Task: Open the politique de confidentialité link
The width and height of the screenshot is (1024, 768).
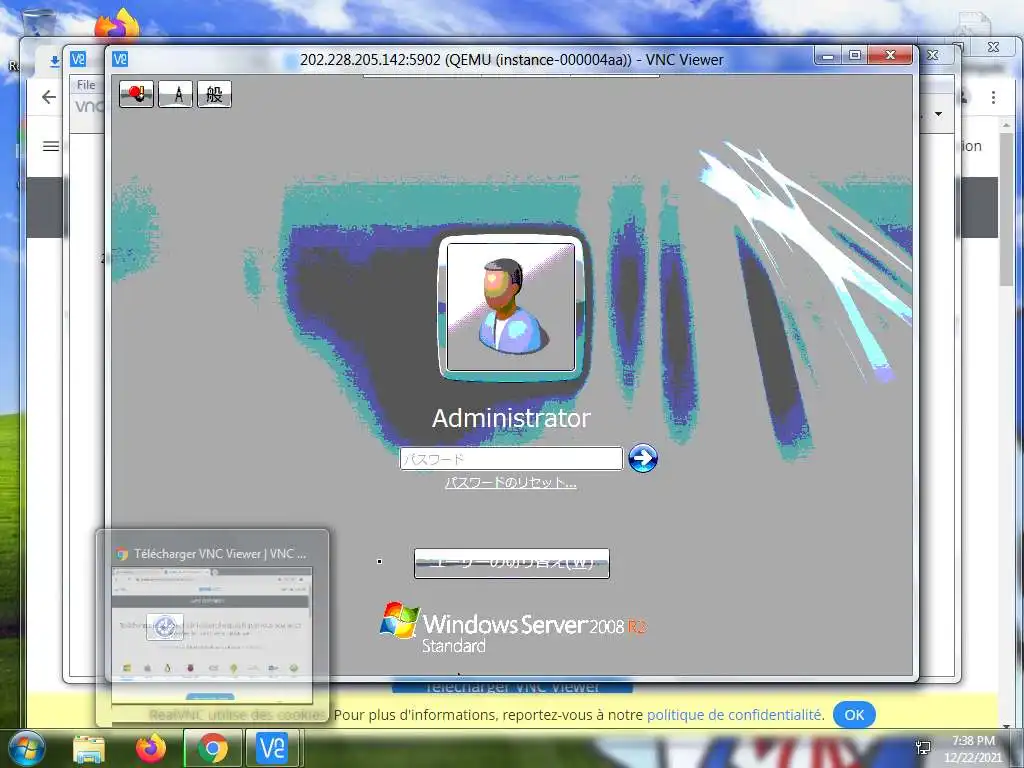Action: [734, 715]
